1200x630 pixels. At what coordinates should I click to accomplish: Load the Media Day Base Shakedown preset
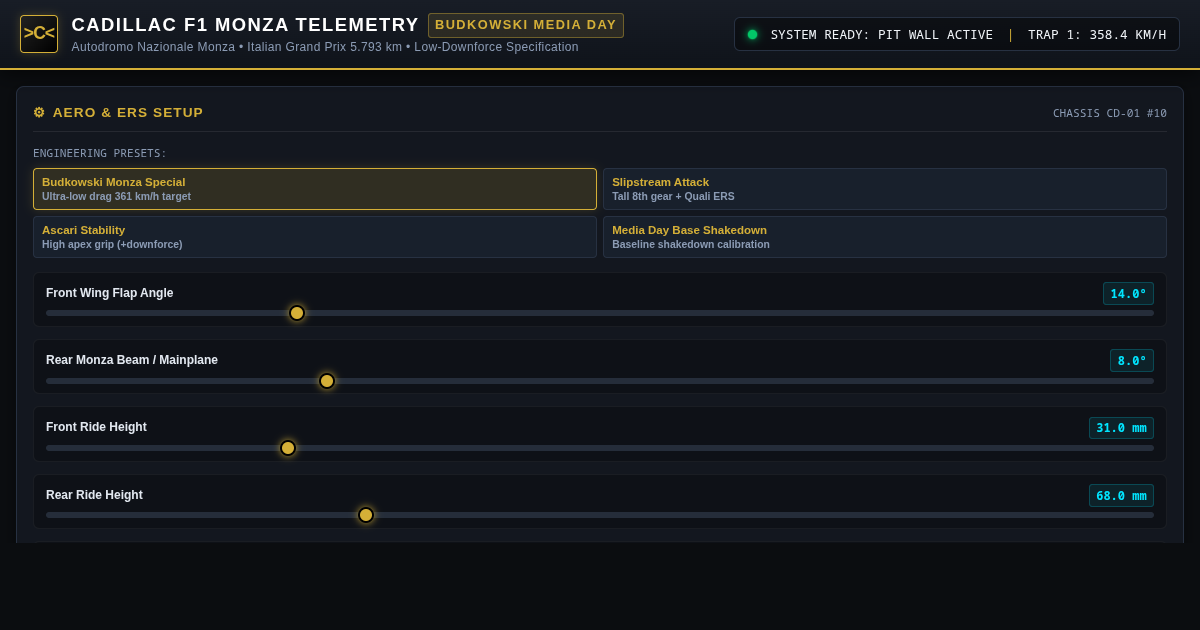click(885, 237)
